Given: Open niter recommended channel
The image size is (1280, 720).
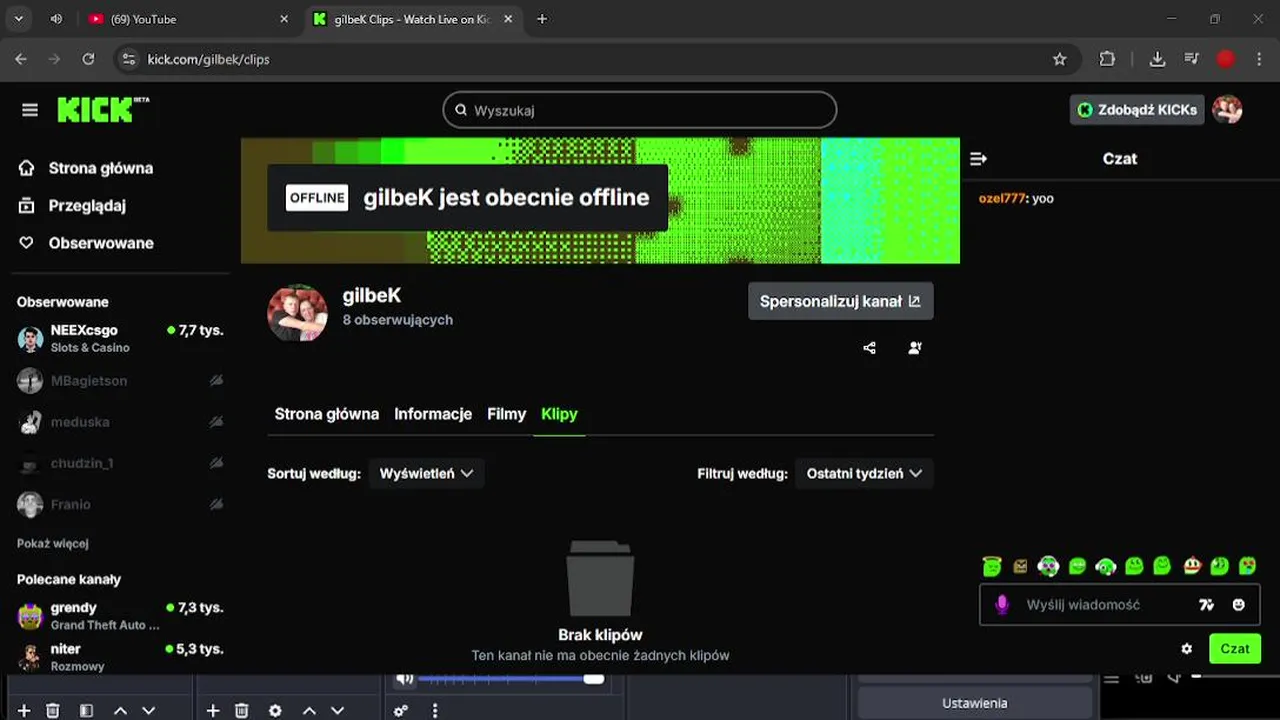Looking at the screenshot, I should tap(120, 657).
